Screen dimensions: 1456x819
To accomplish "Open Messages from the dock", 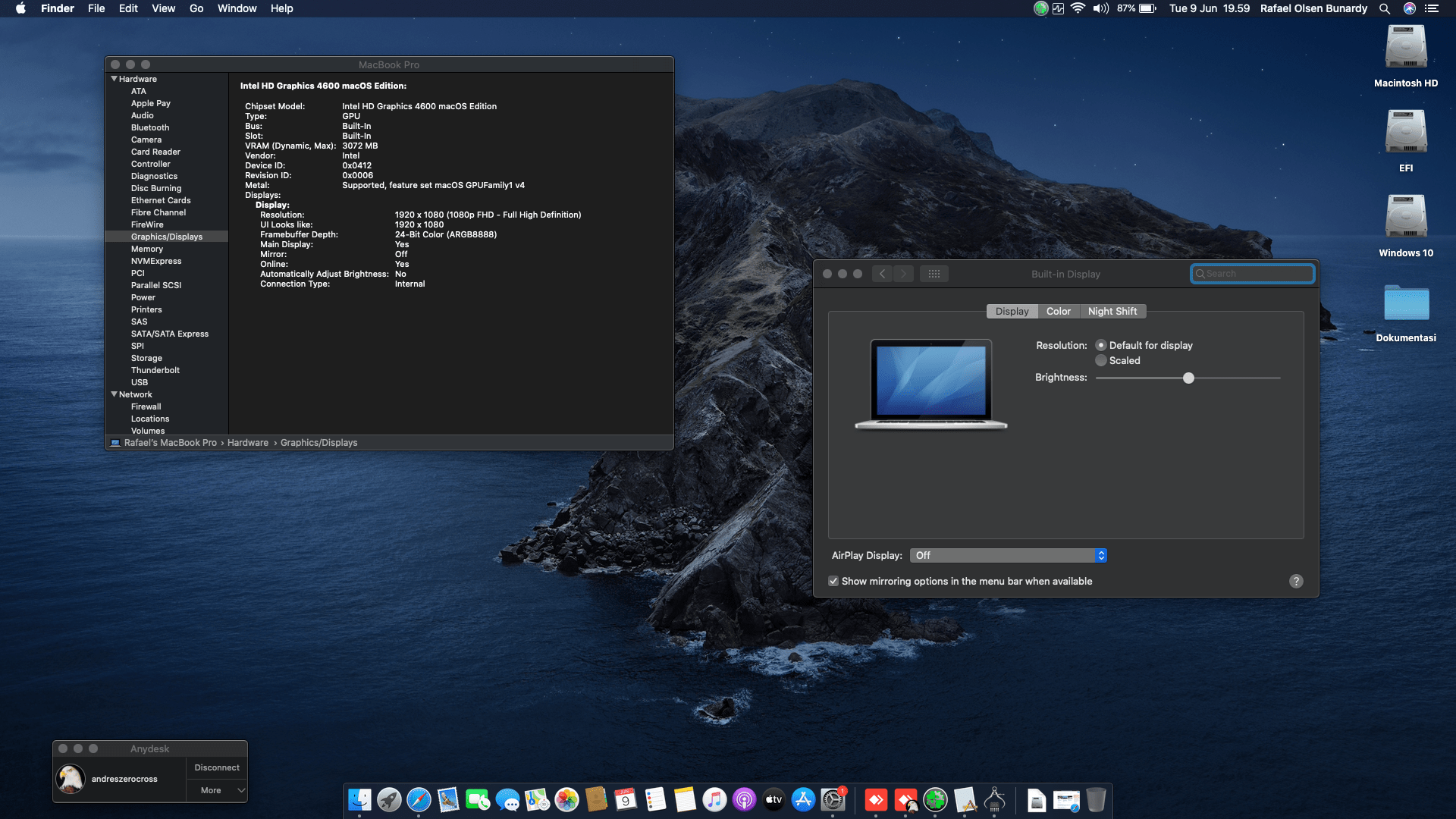I will [x=507, y=799].
